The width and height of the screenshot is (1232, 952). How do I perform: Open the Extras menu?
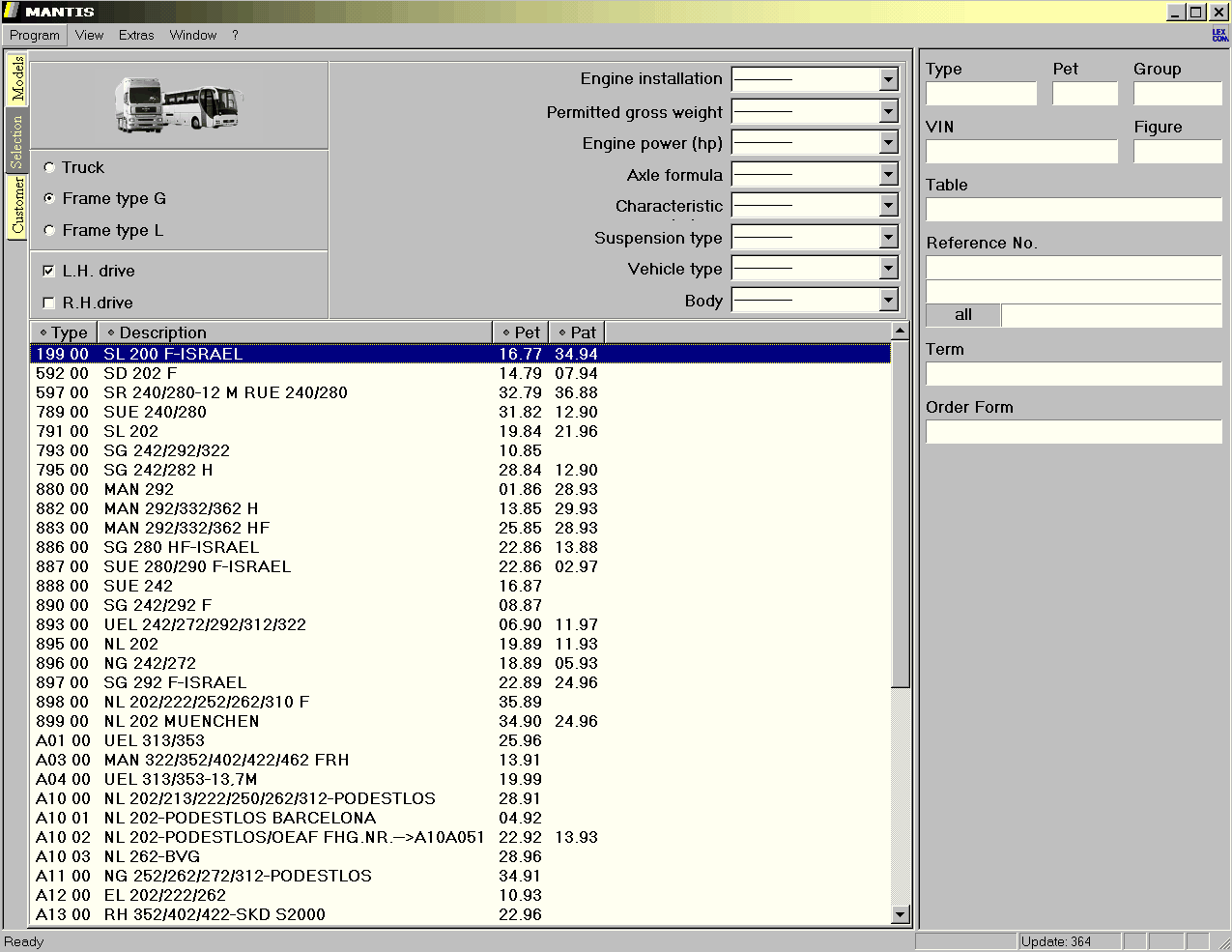point(136,35)
